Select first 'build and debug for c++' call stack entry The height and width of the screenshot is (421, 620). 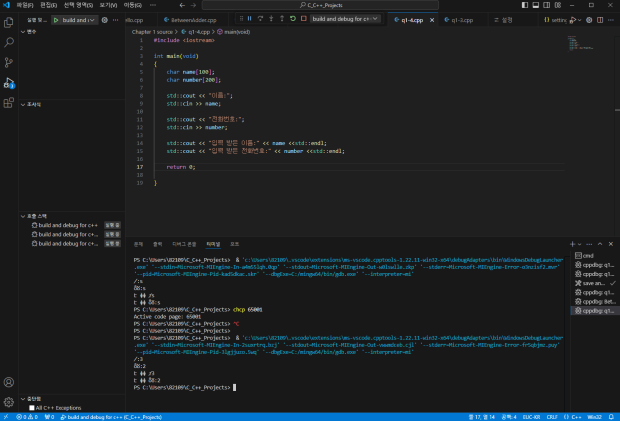click(72, 225)
